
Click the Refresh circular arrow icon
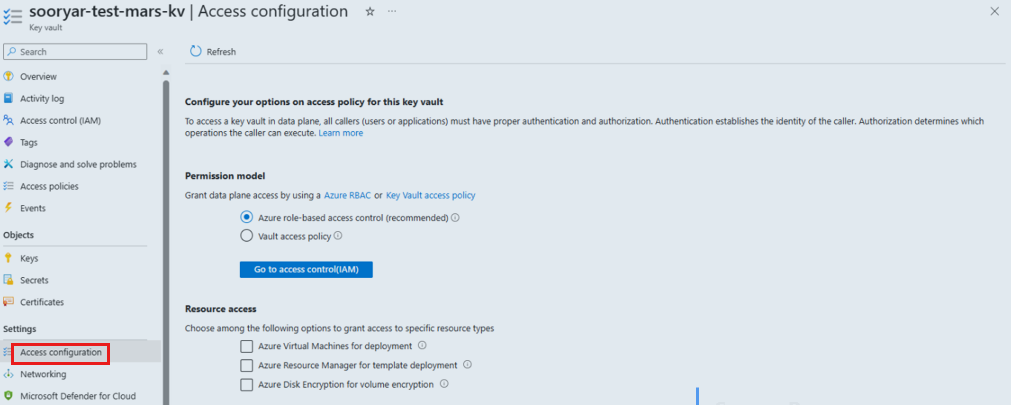196,52
